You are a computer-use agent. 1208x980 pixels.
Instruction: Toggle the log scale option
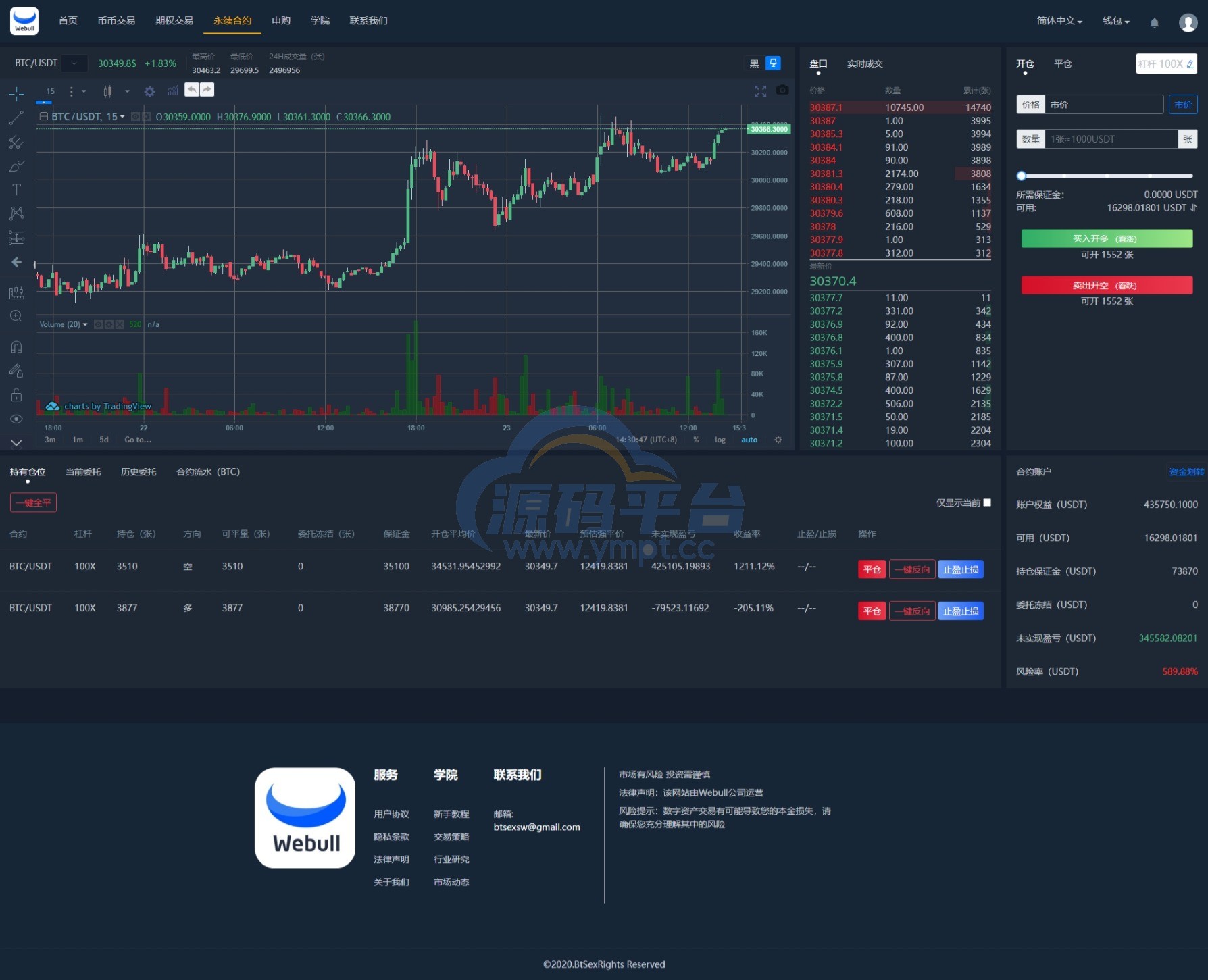click(720, 440)
